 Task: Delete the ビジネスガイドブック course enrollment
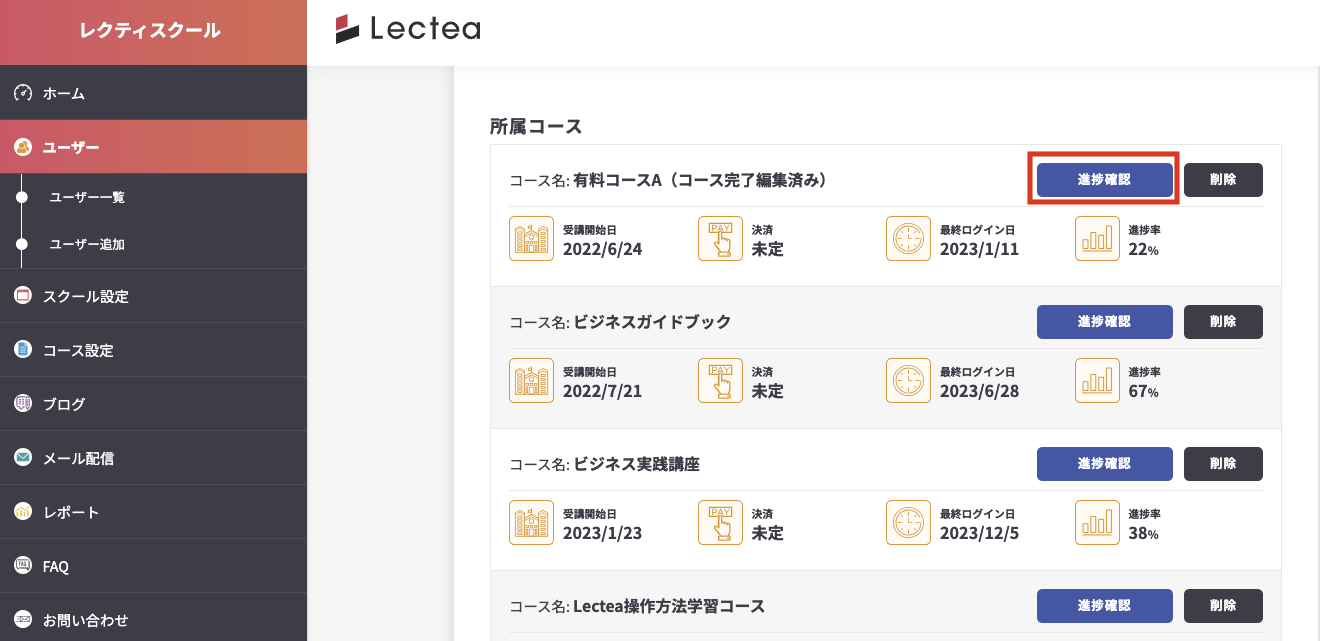(x=1223, y=322)
